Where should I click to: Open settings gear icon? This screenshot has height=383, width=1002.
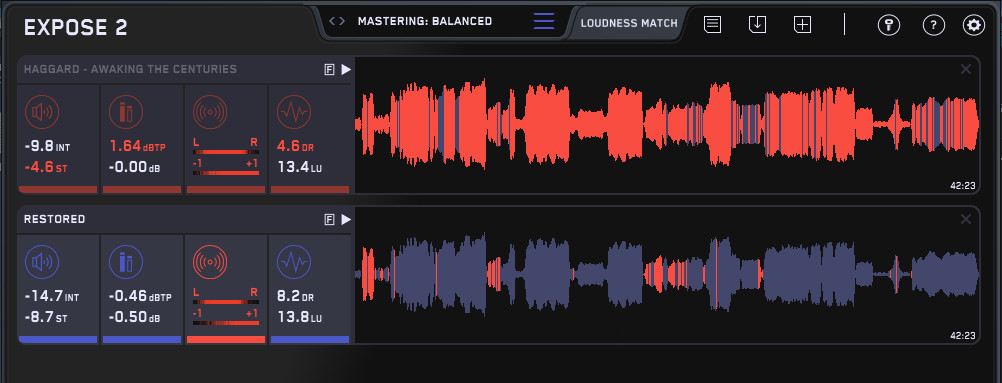[x=974, y=26]
